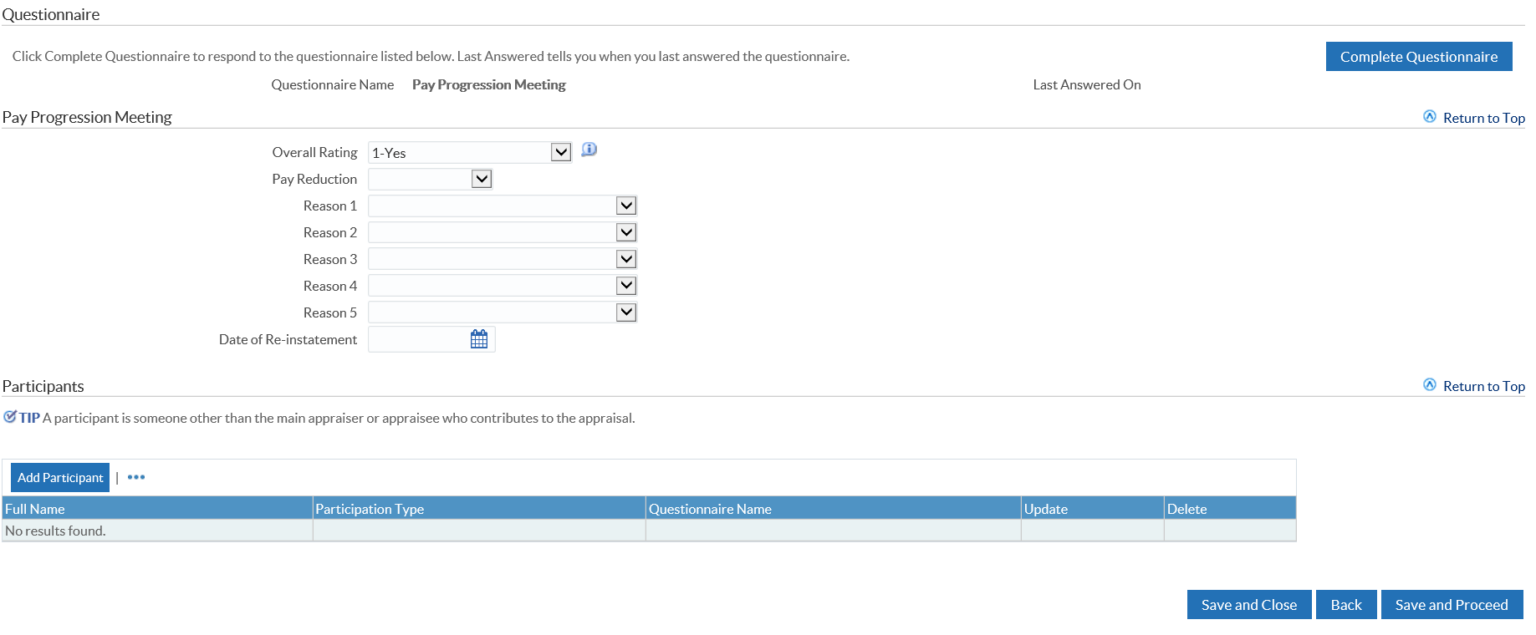Click Return to Top arrow icon in Participants section

pos(1429,385)
